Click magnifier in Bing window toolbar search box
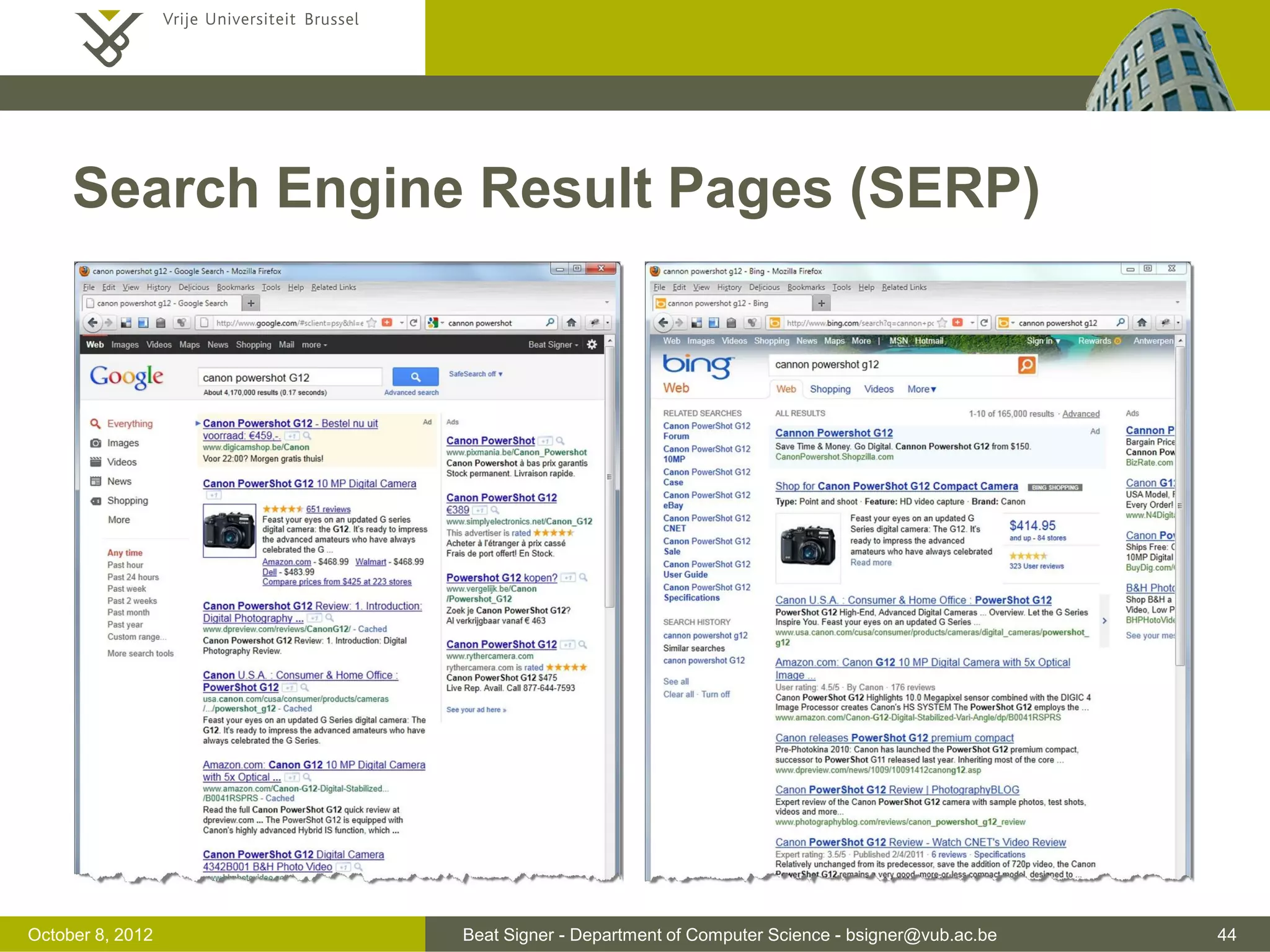 pyautogui.click(x=1121, y=322)
